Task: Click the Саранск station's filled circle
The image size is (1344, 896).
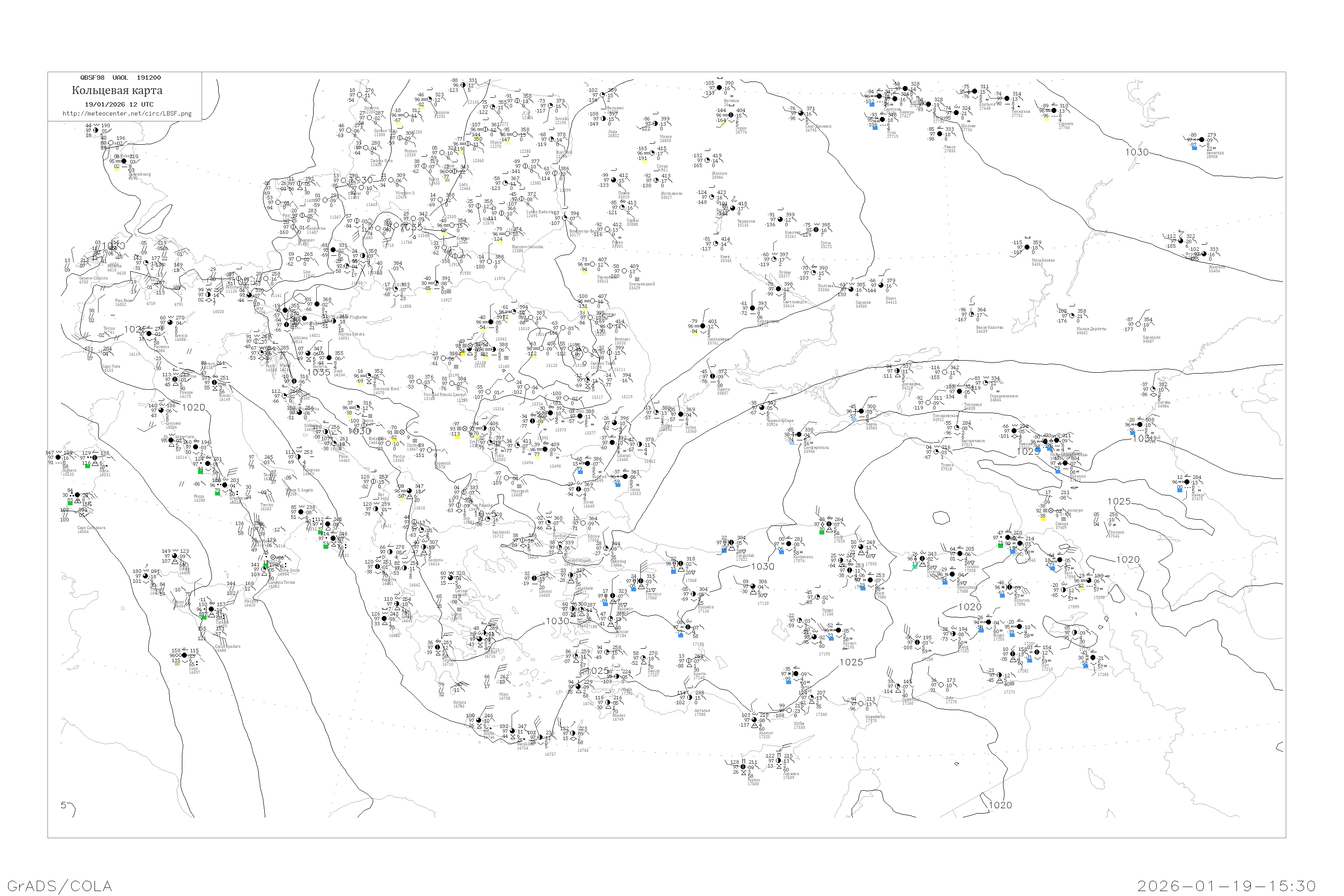Action: click(1054, 110)
